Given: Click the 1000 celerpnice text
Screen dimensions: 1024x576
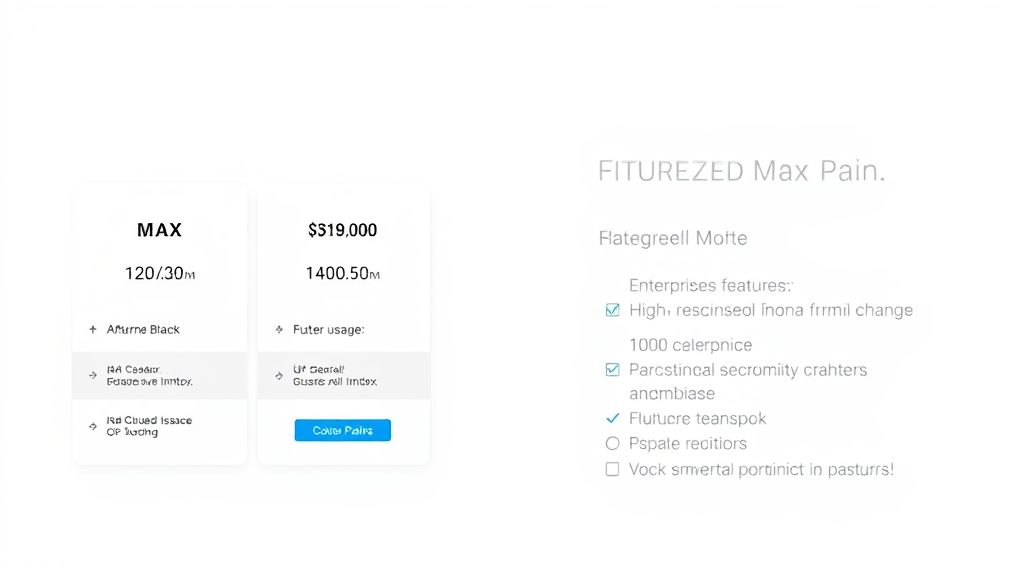Looking at the screenshot, I should pyautogui.click(x=690, y=345).
